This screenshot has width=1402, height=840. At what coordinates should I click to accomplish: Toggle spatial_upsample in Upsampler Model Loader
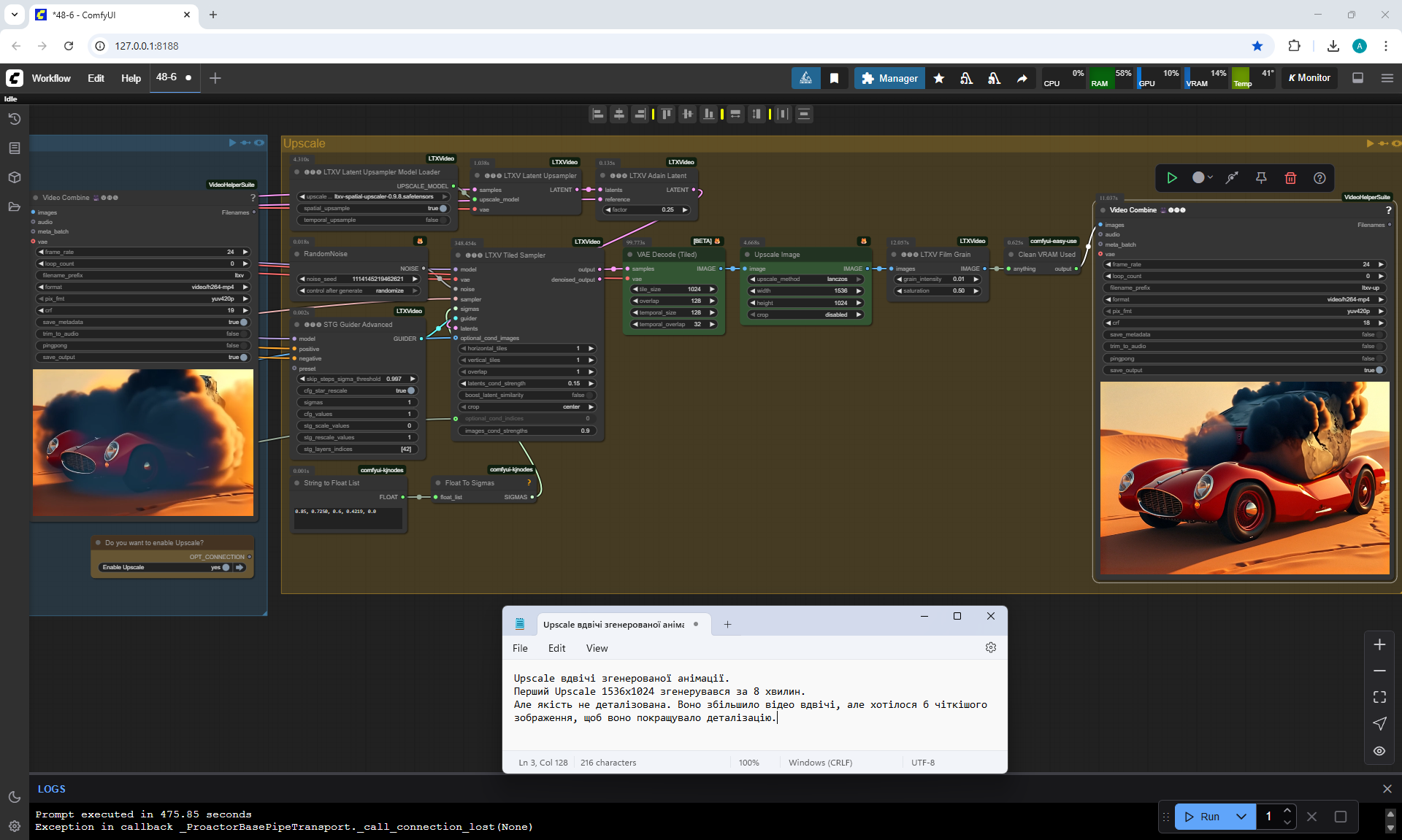click(443, 208)
